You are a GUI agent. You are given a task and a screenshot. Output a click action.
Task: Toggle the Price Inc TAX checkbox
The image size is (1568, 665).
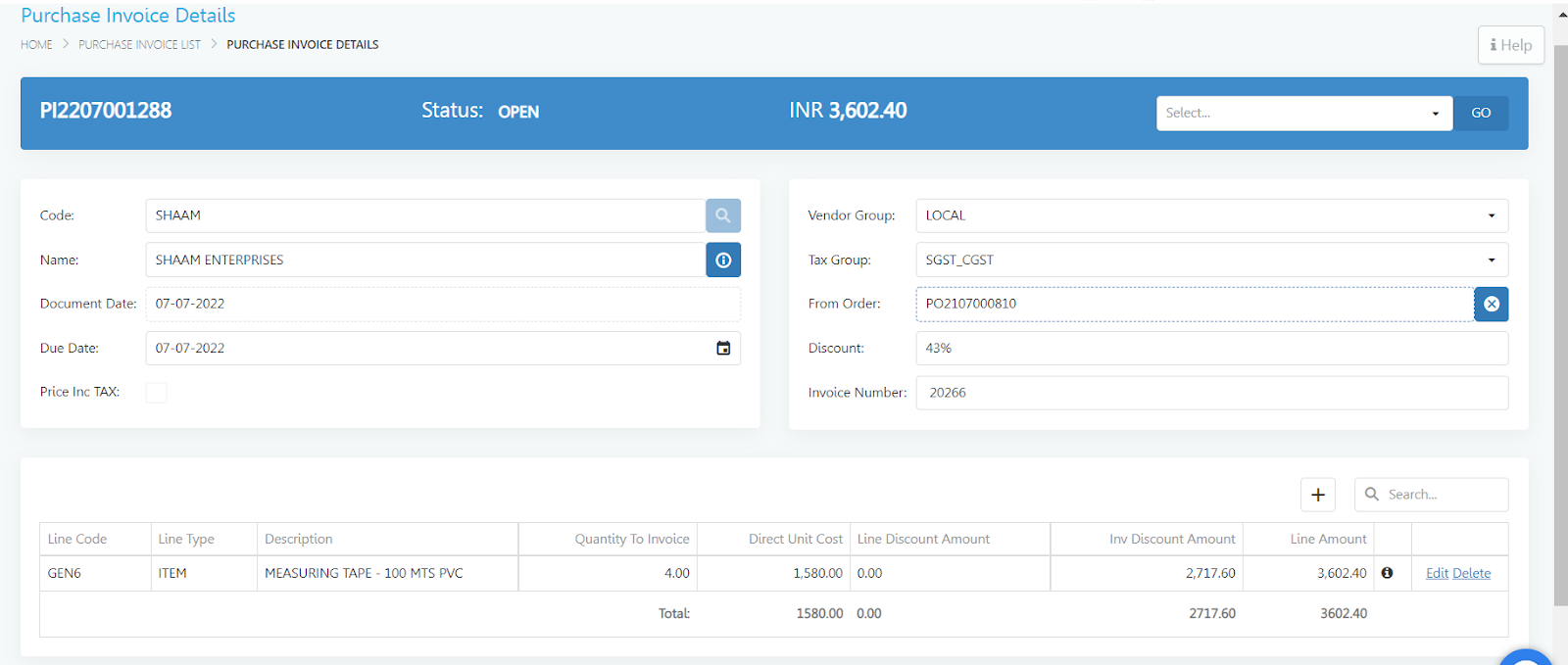click(156, 392)
